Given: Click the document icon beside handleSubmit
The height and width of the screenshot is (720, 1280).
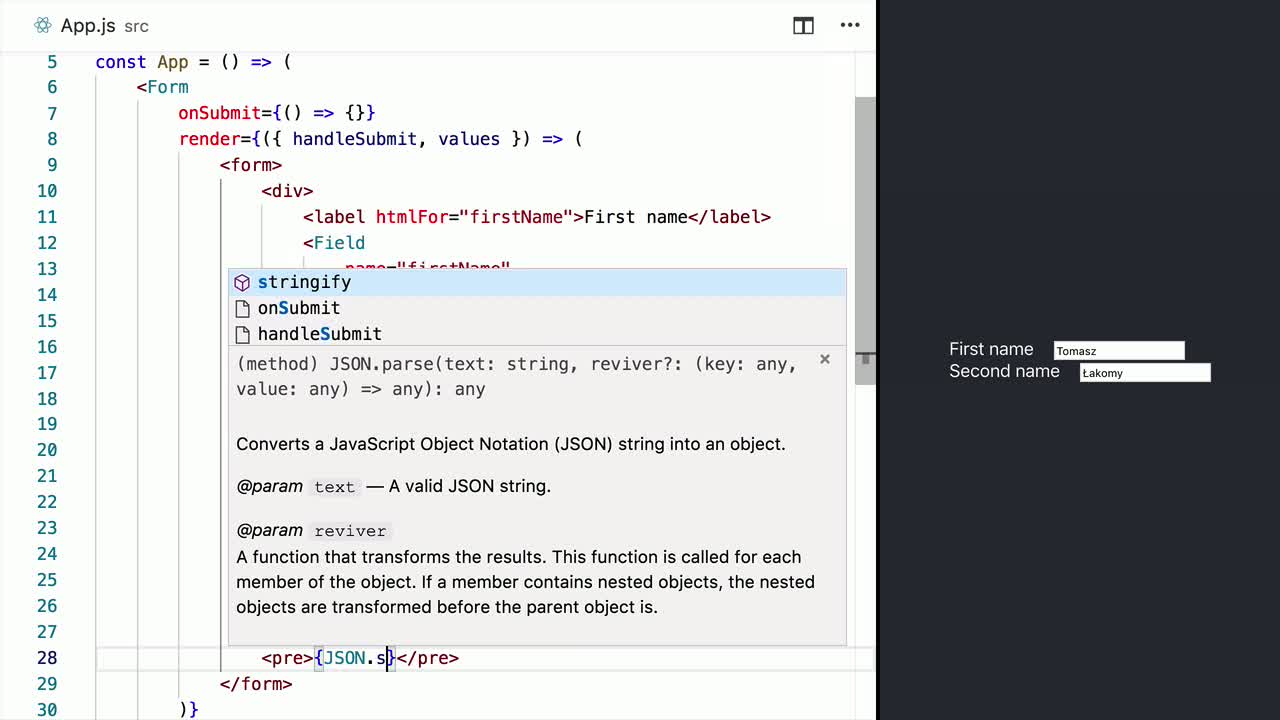Looking at the screenshot, I should (242, 334).
